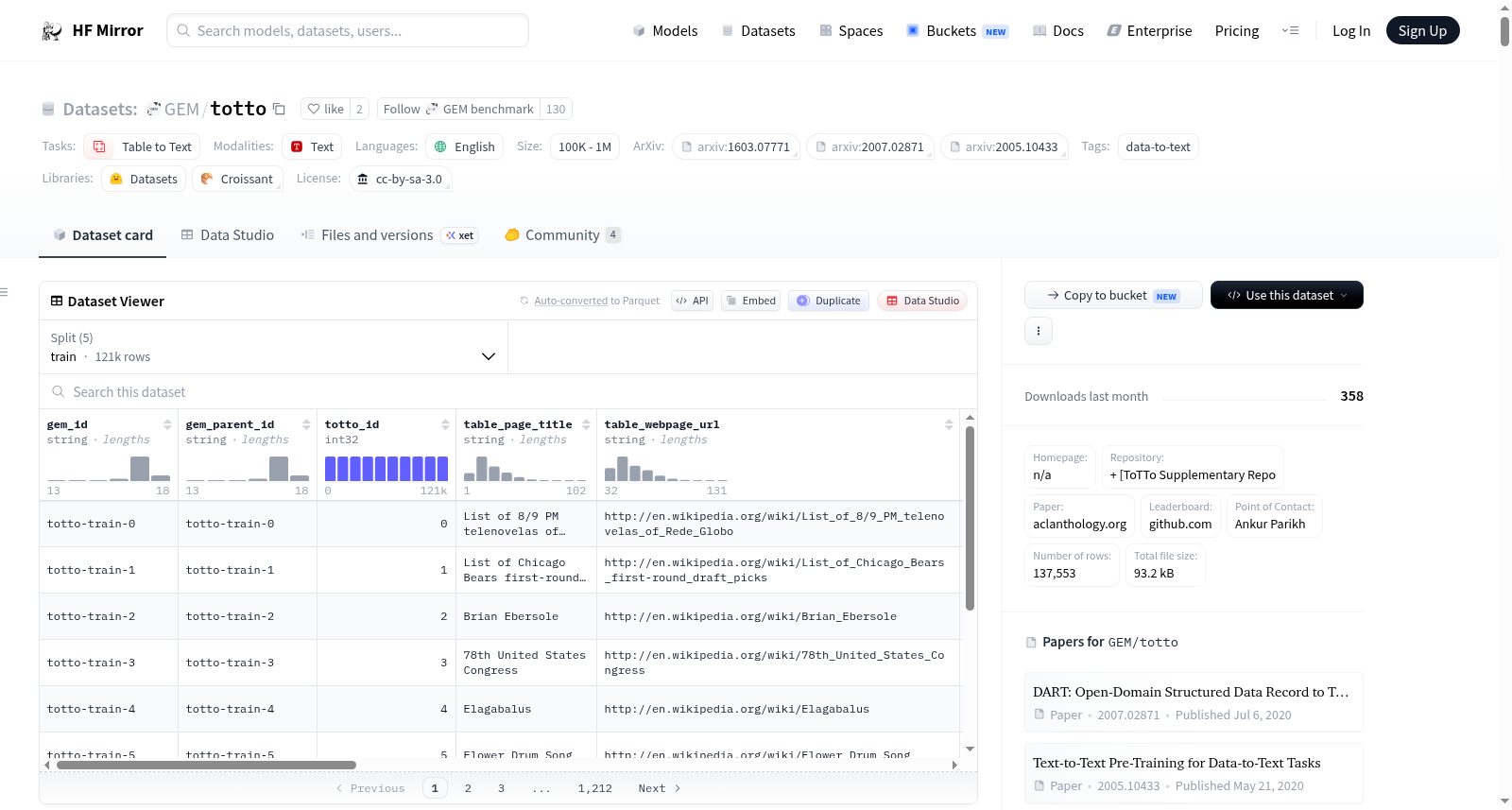Open the navigation overflow menu
Image resolution: width=1512 pixels, height=810 pixels.
coord(1290,30)
